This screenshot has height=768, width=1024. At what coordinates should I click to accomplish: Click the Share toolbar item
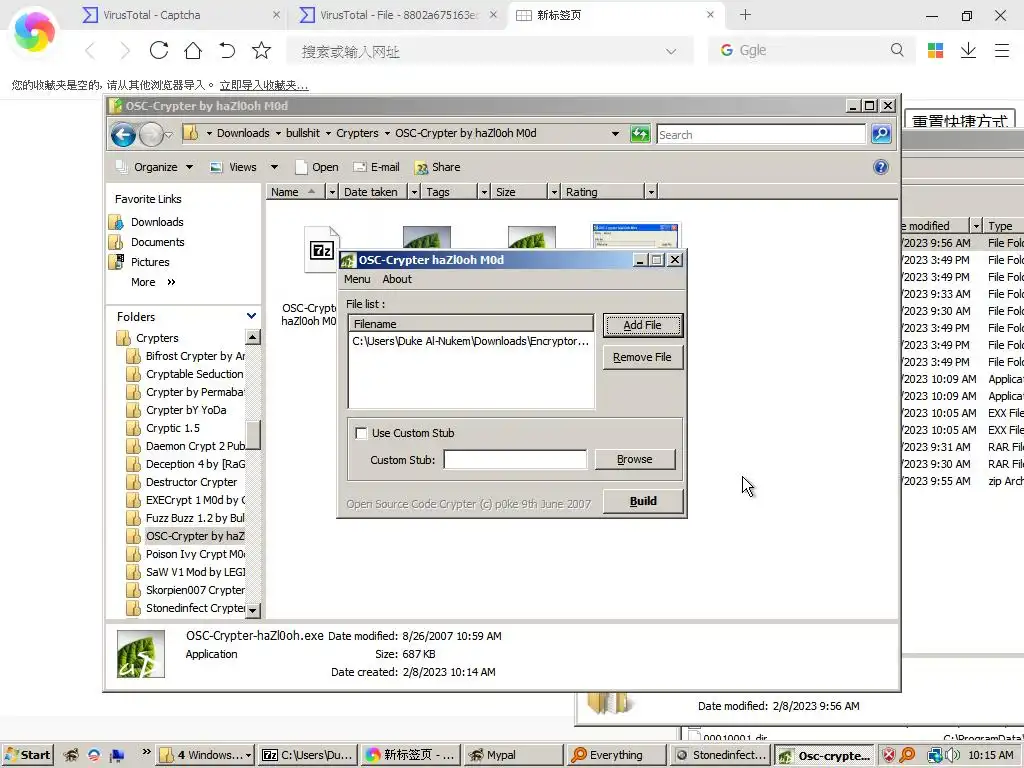[438, 167]
